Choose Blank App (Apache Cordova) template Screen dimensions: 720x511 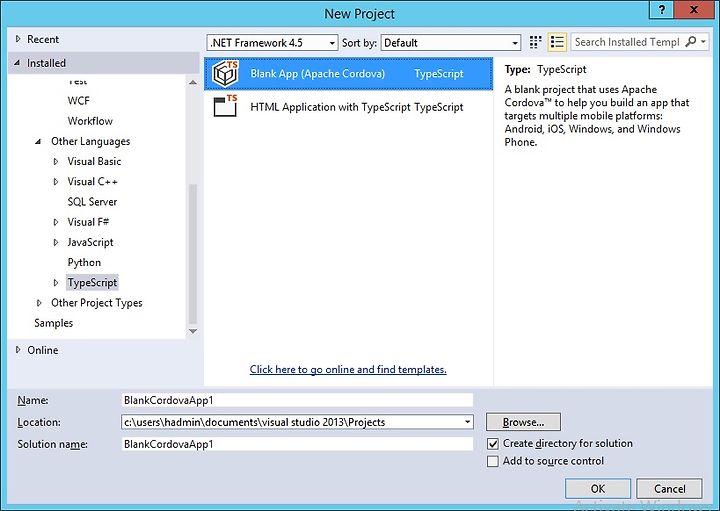349,73
